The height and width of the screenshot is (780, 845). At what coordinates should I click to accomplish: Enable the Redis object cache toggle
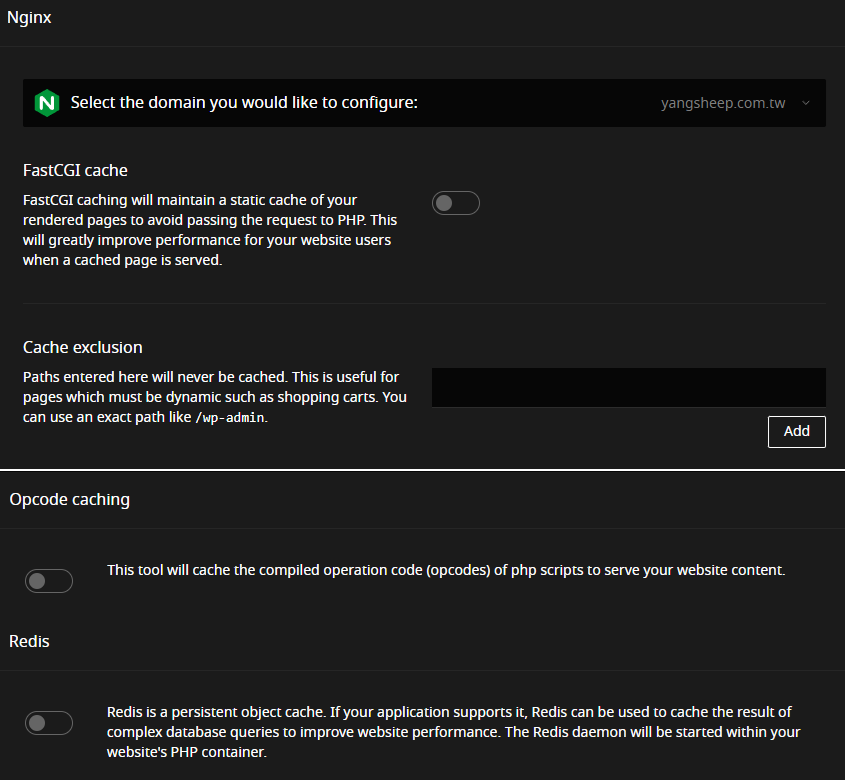click(50, 722)
